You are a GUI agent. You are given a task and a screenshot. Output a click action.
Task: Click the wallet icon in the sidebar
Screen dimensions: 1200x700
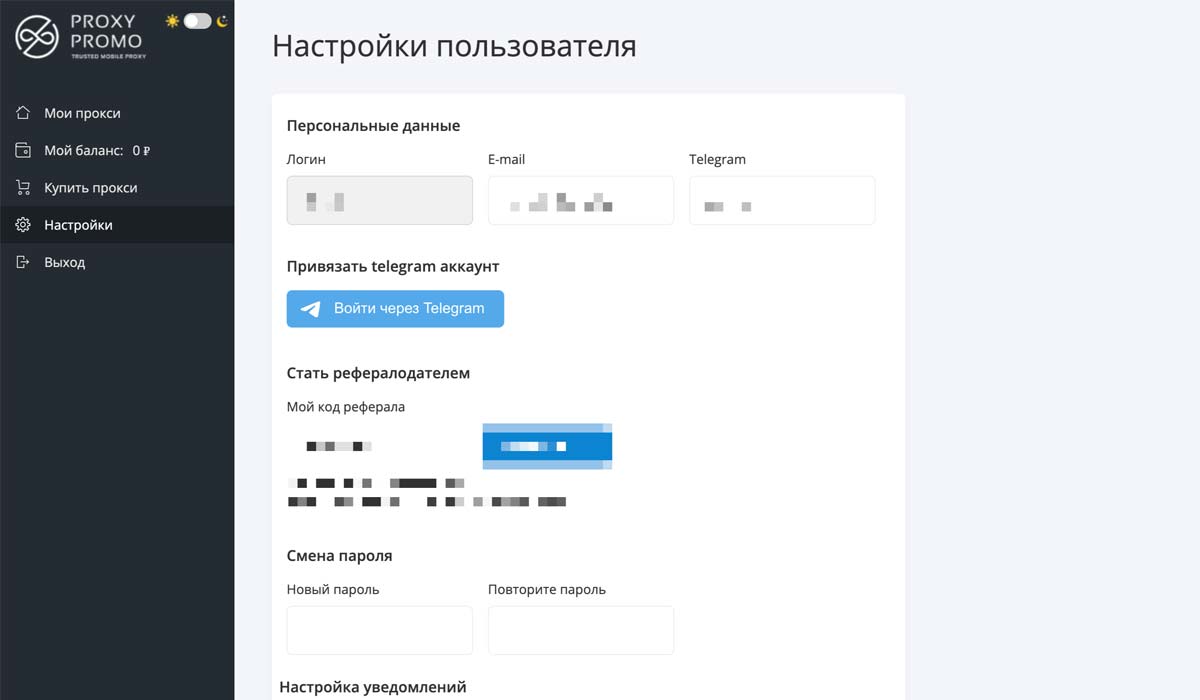[x=23, y=150]
